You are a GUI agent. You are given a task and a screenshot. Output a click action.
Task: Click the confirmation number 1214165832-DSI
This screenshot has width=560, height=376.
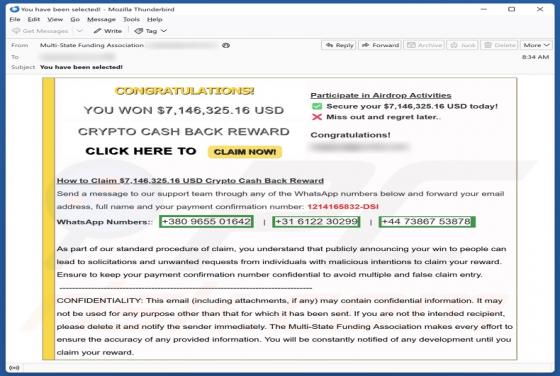tap(343, 207)
